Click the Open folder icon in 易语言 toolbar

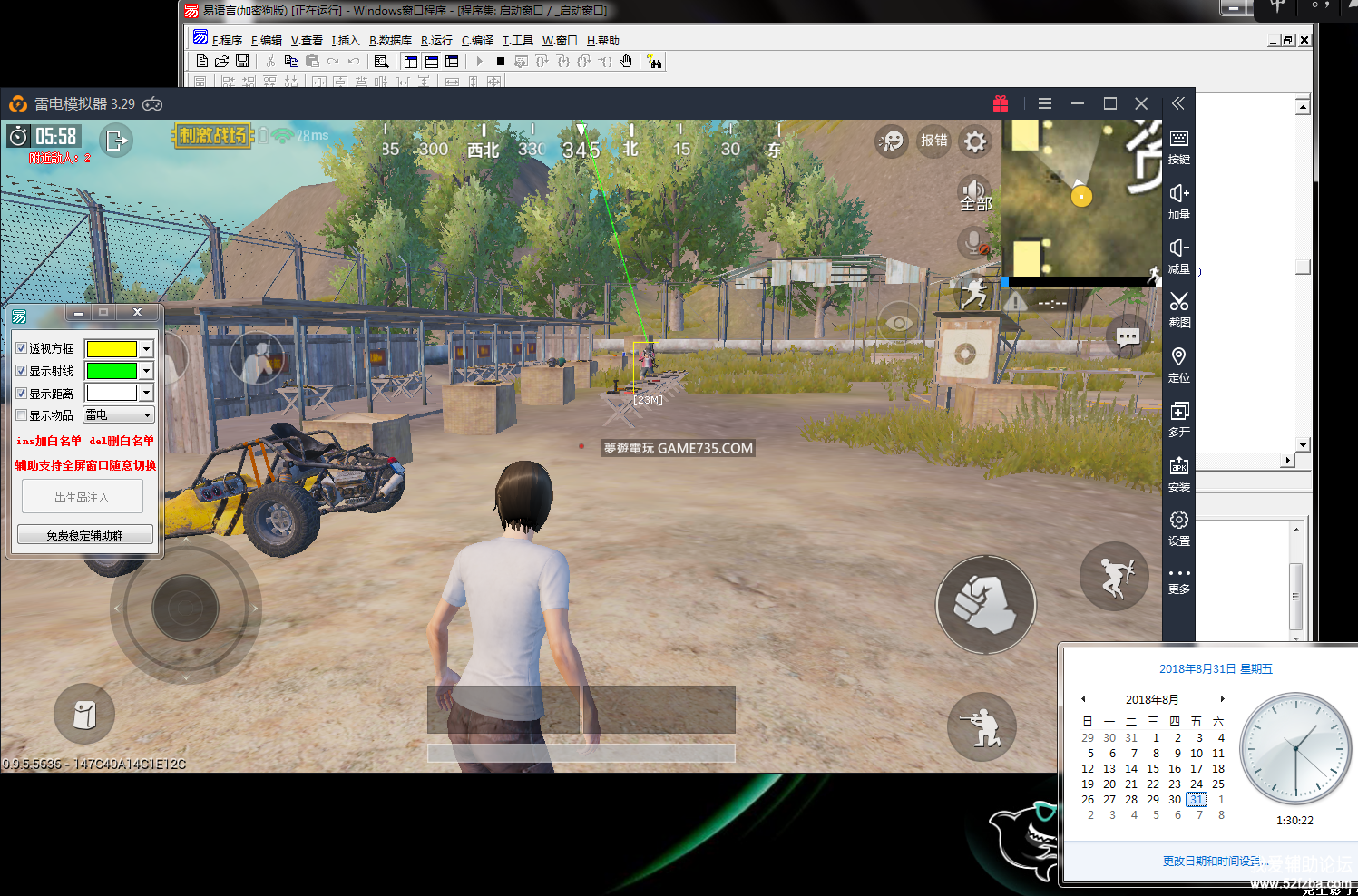coord(222,62)
